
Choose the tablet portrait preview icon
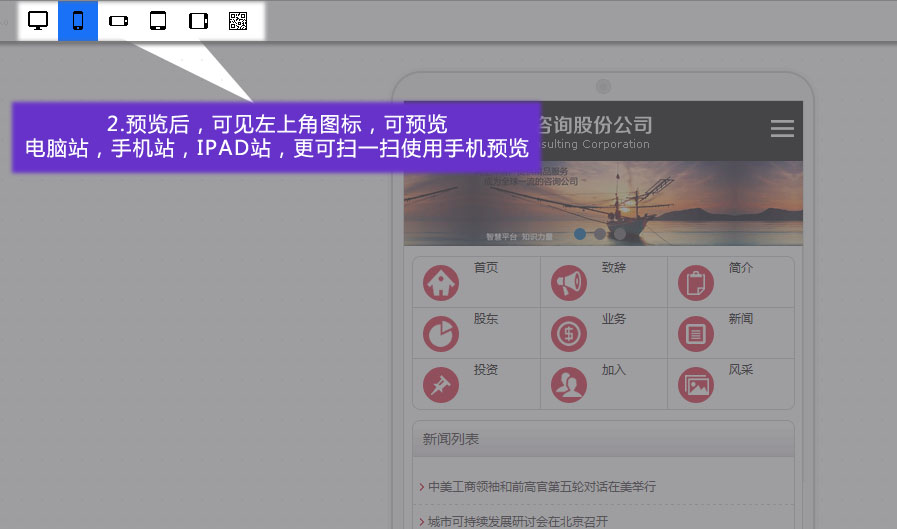(158, 21)
